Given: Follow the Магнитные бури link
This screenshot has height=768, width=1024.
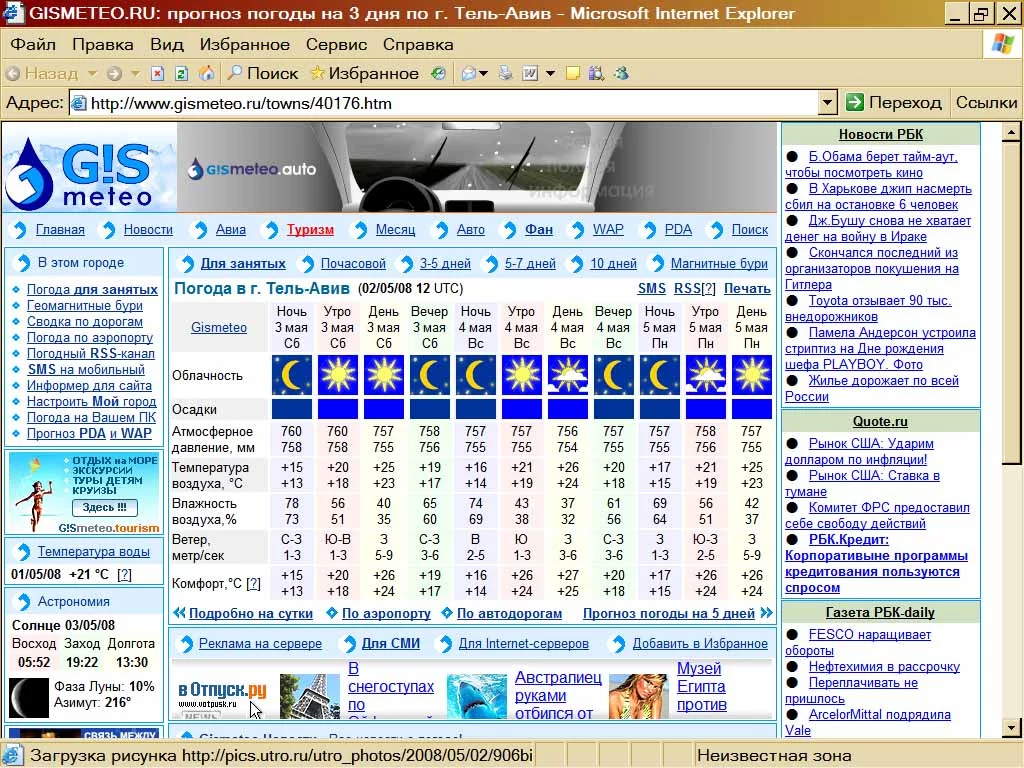Looking at the screenshot, I should coord(719,264).
